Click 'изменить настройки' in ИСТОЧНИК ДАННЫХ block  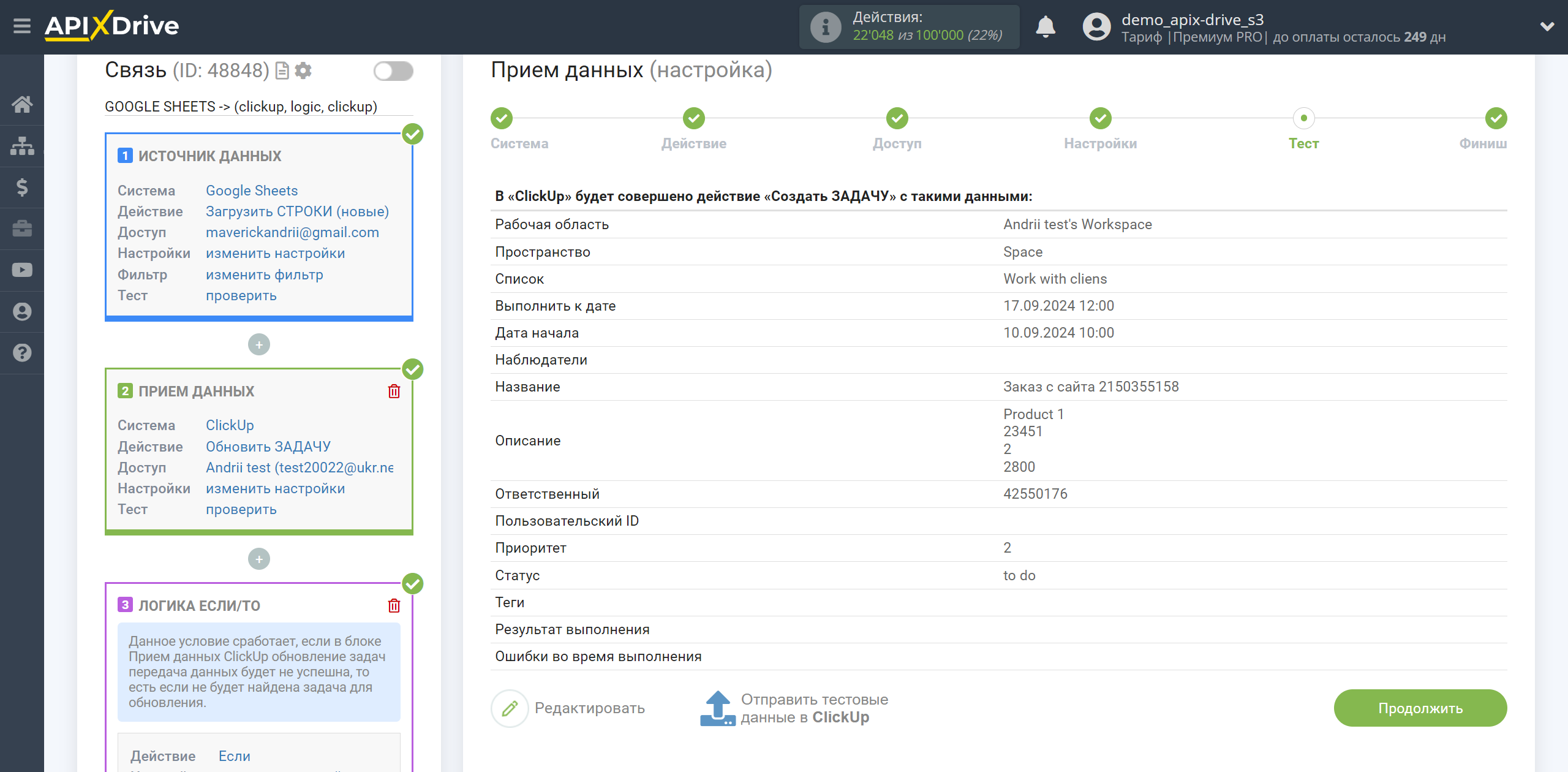coord(275,253)
